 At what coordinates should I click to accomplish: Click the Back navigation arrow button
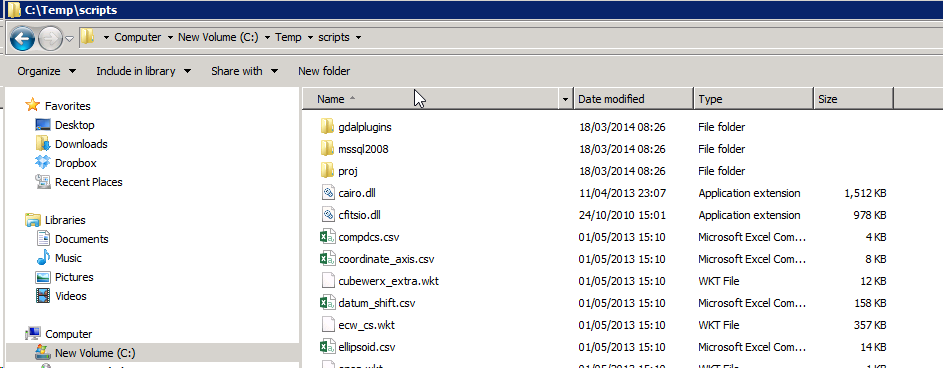pyautogui.click(x=22, y=39)
